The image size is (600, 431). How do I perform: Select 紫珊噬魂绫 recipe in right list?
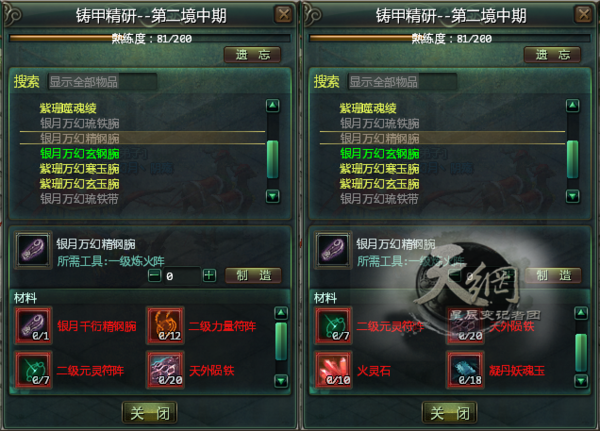(368, 108)
